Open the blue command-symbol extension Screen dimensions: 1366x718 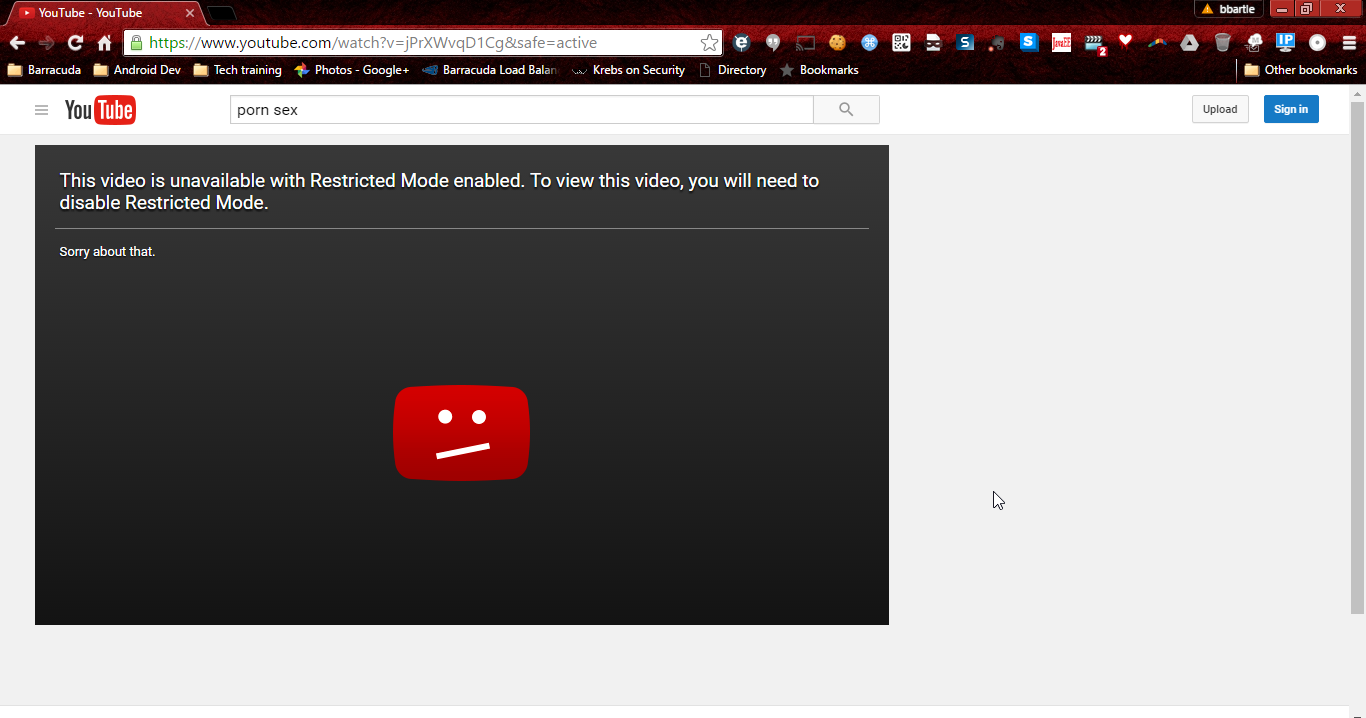(869, 43)
